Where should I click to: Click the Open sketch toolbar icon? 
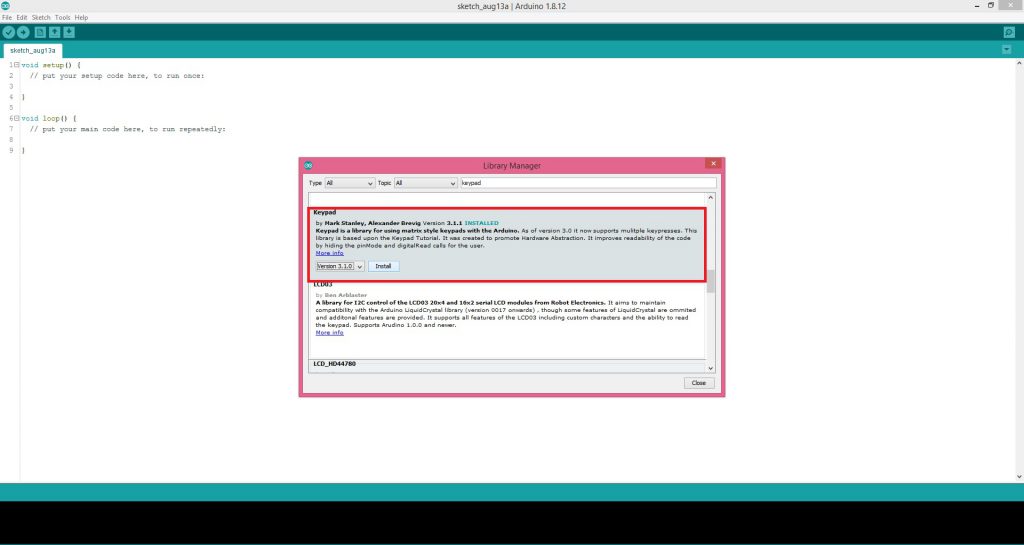pyautogui.click(x=55, y=32)
